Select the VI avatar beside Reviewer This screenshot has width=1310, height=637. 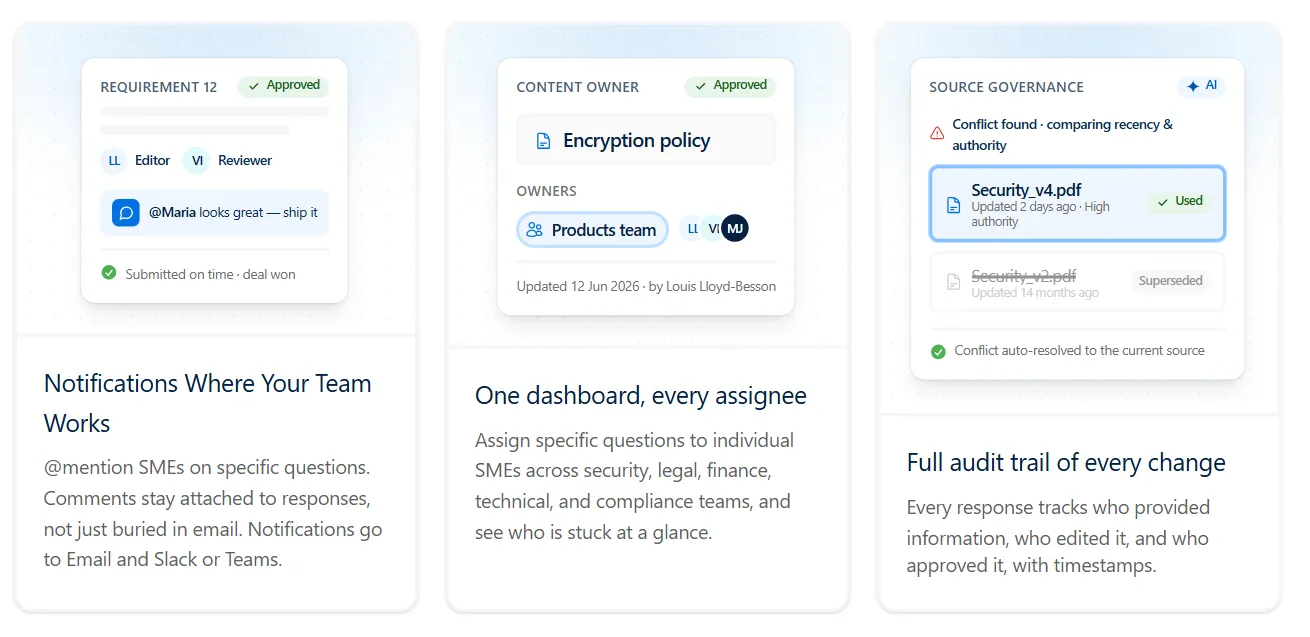pos(197,160)
